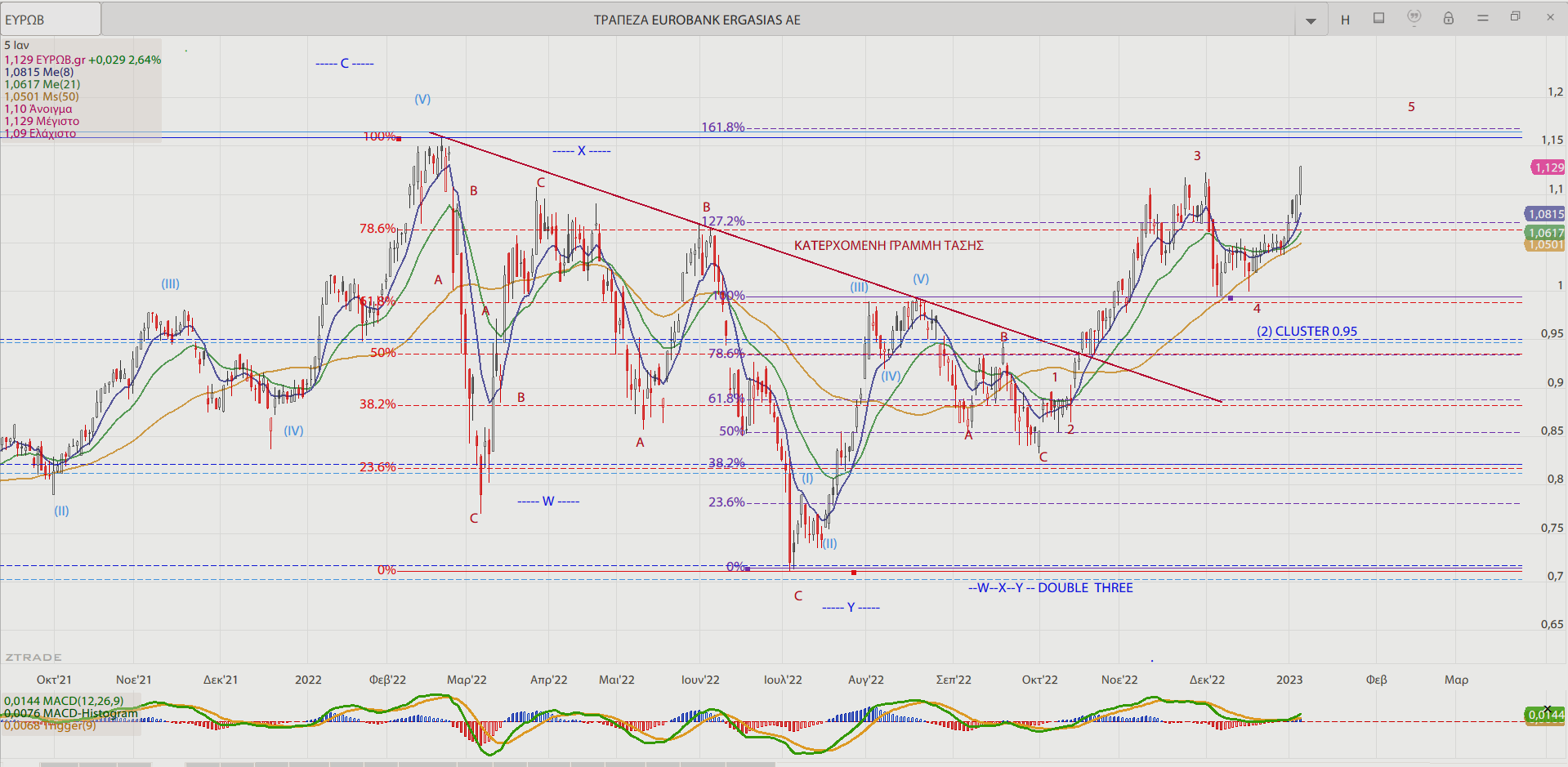
Task: Open the comments quote bubble icon
Action: (x=1414, y=17)
